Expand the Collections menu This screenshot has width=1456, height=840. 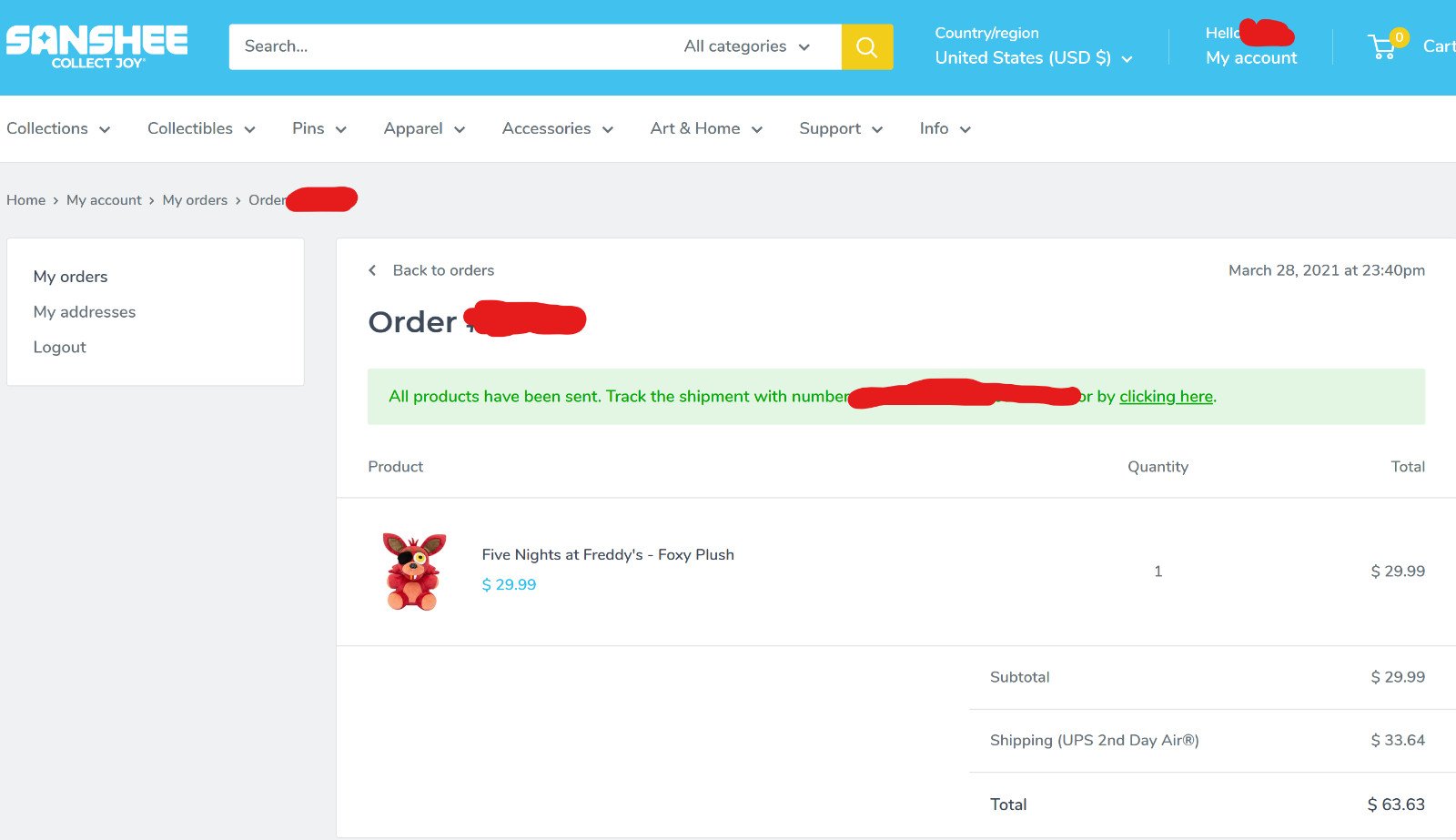[x=58, y=128]
